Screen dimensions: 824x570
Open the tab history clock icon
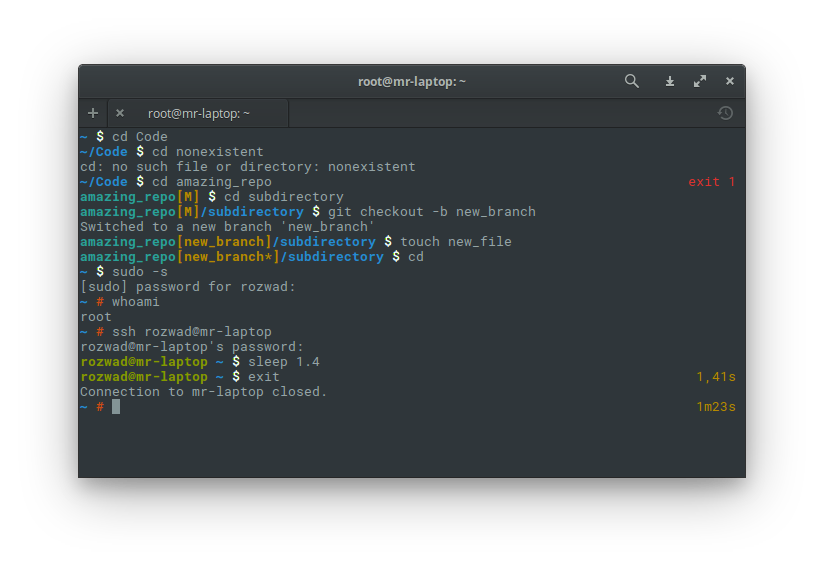(725, 113)
